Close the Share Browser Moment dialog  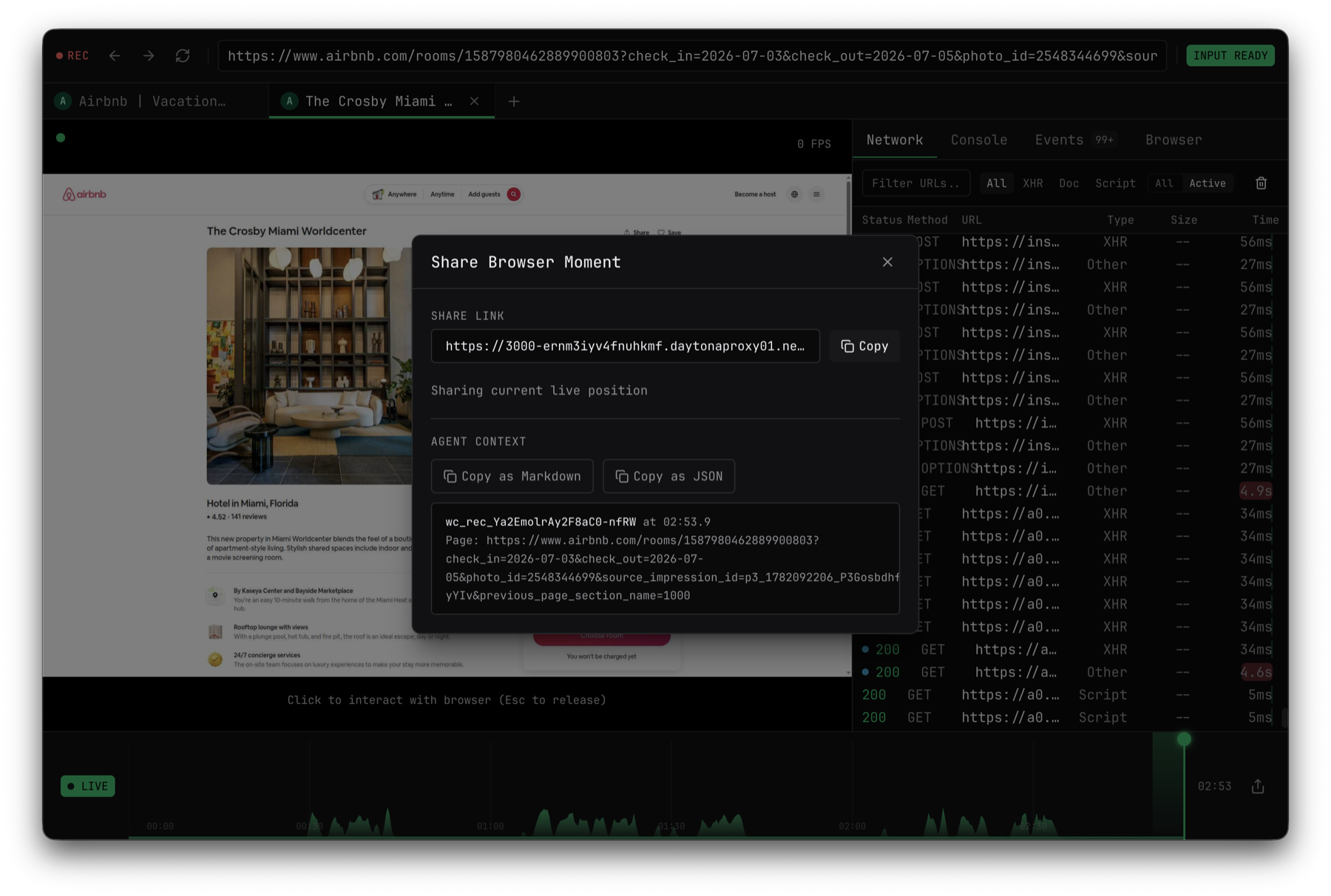tap(887, 262)
